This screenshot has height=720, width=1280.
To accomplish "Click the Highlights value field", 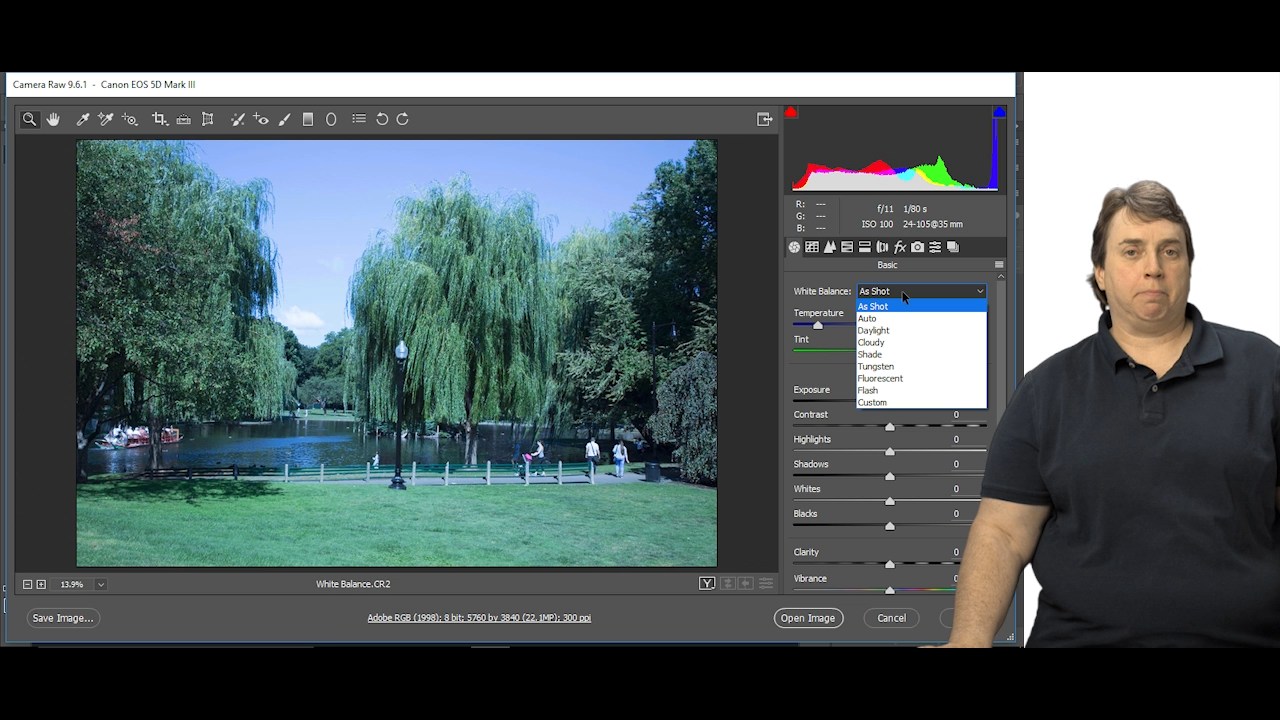I will 954,439.
